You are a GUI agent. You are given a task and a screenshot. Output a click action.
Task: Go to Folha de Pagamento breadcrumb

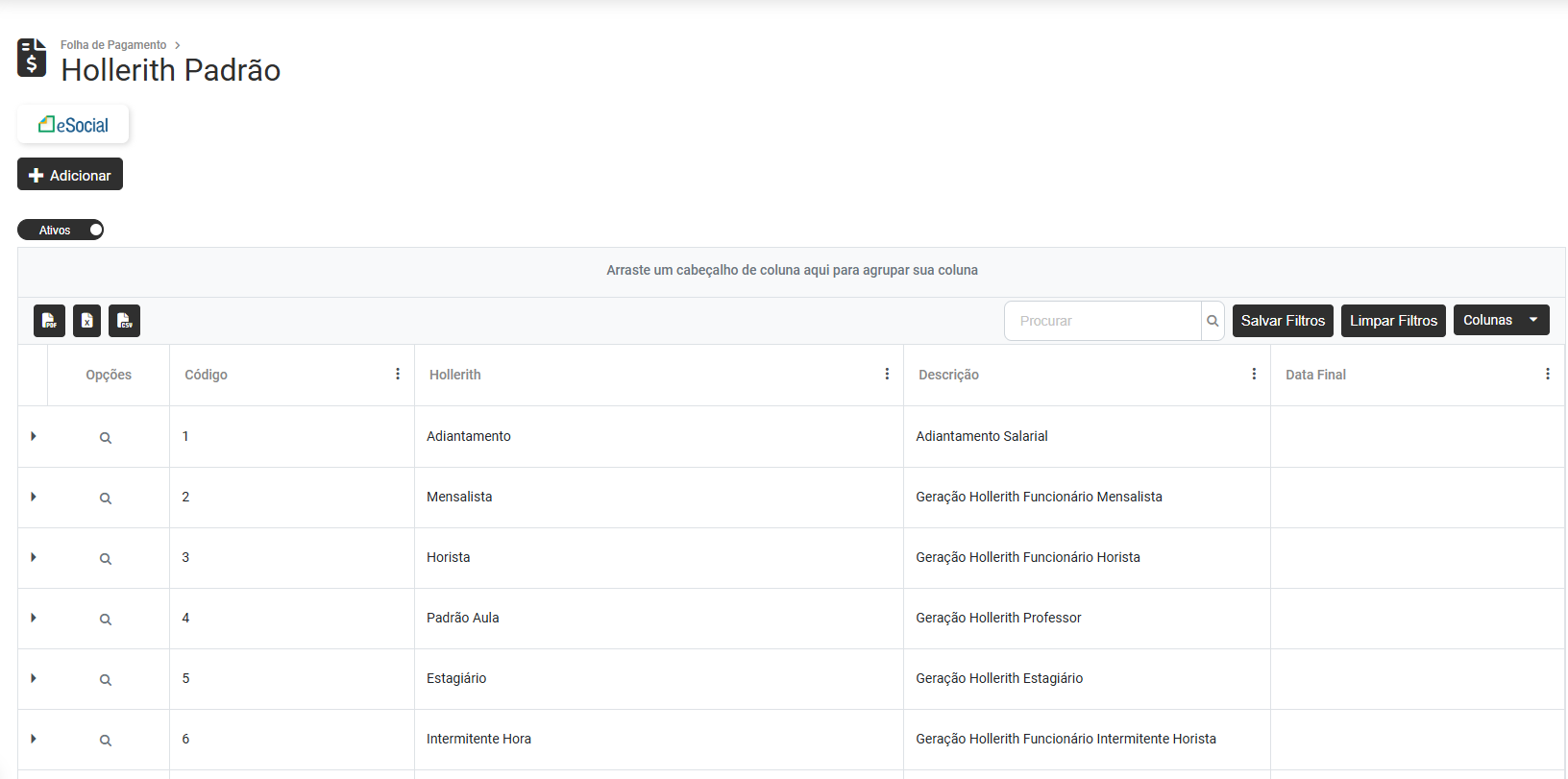point(113,45)
